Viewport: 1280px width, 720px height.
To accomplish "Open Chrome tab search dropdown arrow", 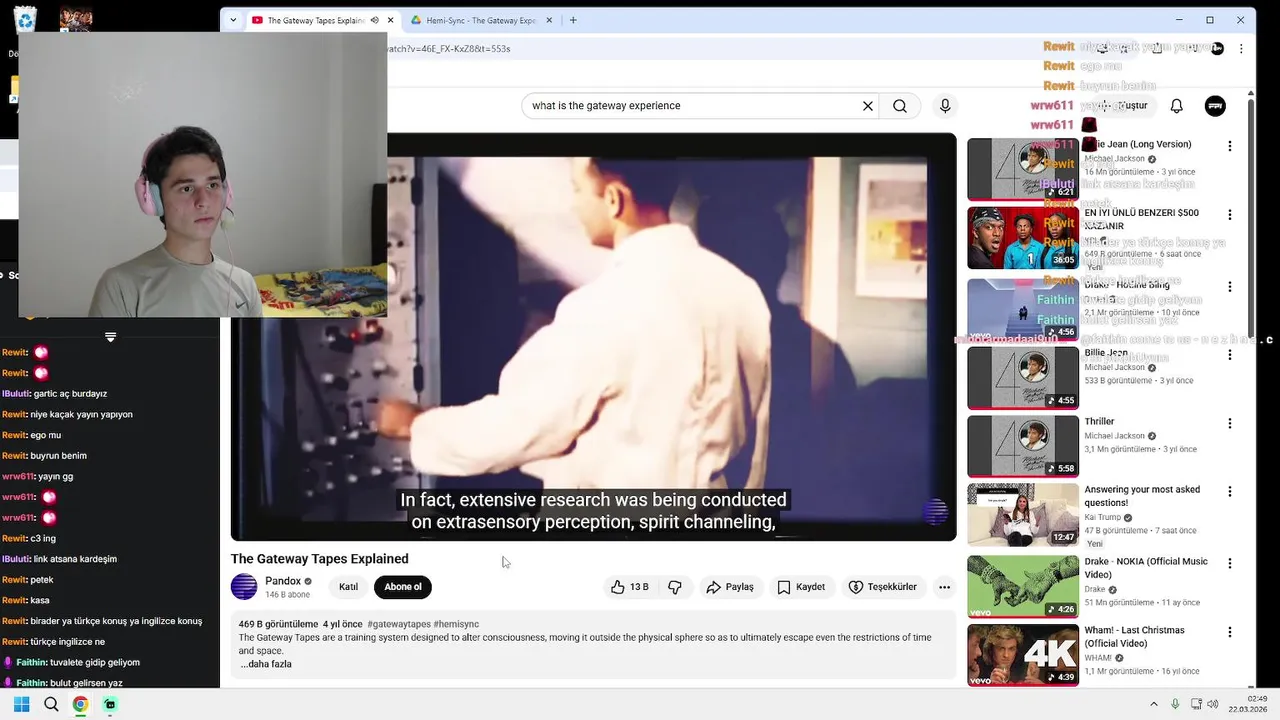I will click(233, 20).
